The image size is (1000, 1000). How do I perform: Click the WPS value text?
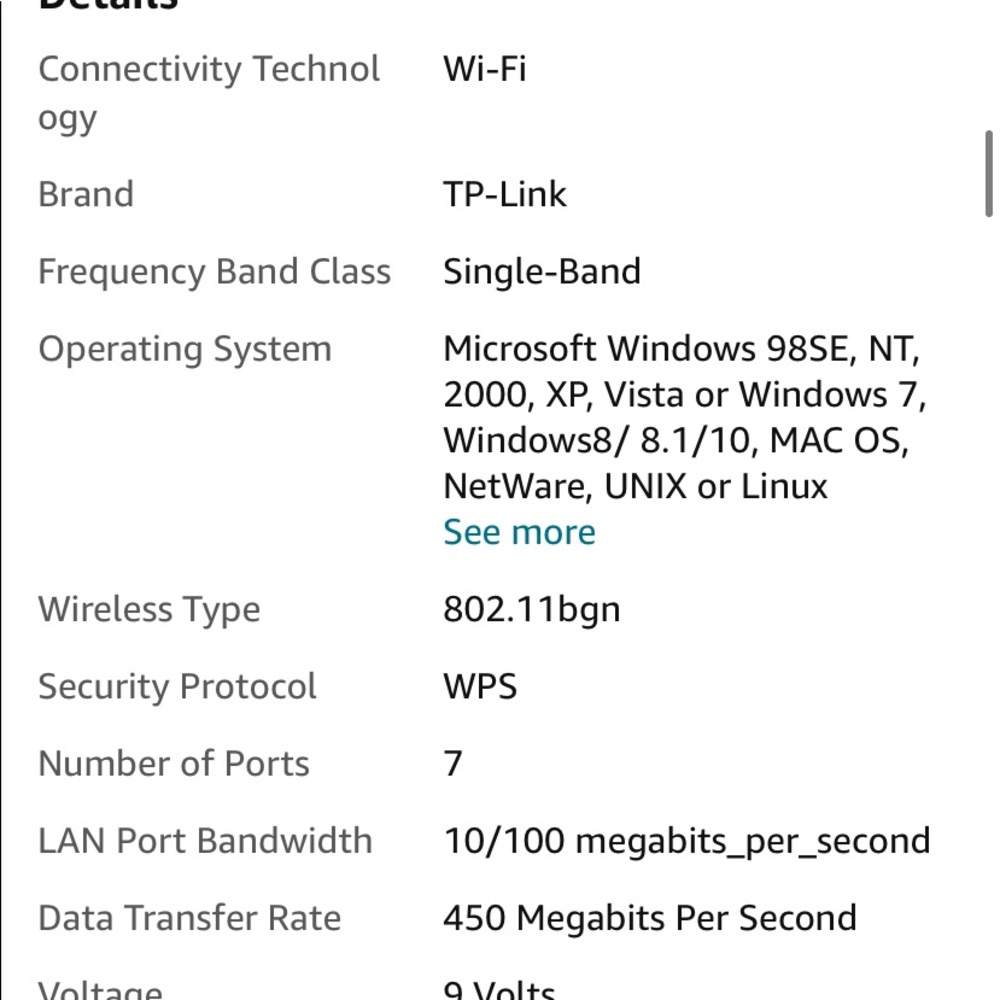(479, 686)
